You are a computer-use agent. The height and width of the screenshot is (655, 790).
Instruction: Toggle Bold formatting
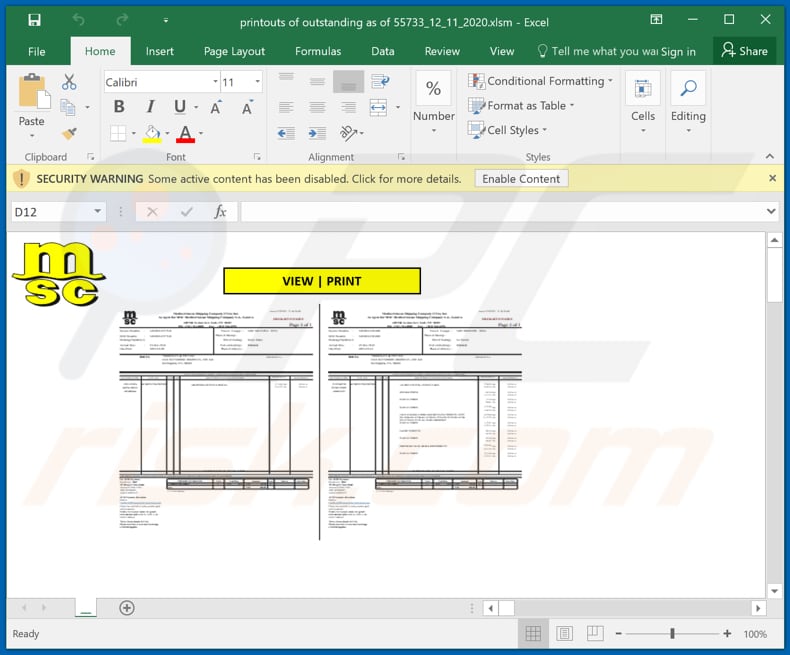119,107
